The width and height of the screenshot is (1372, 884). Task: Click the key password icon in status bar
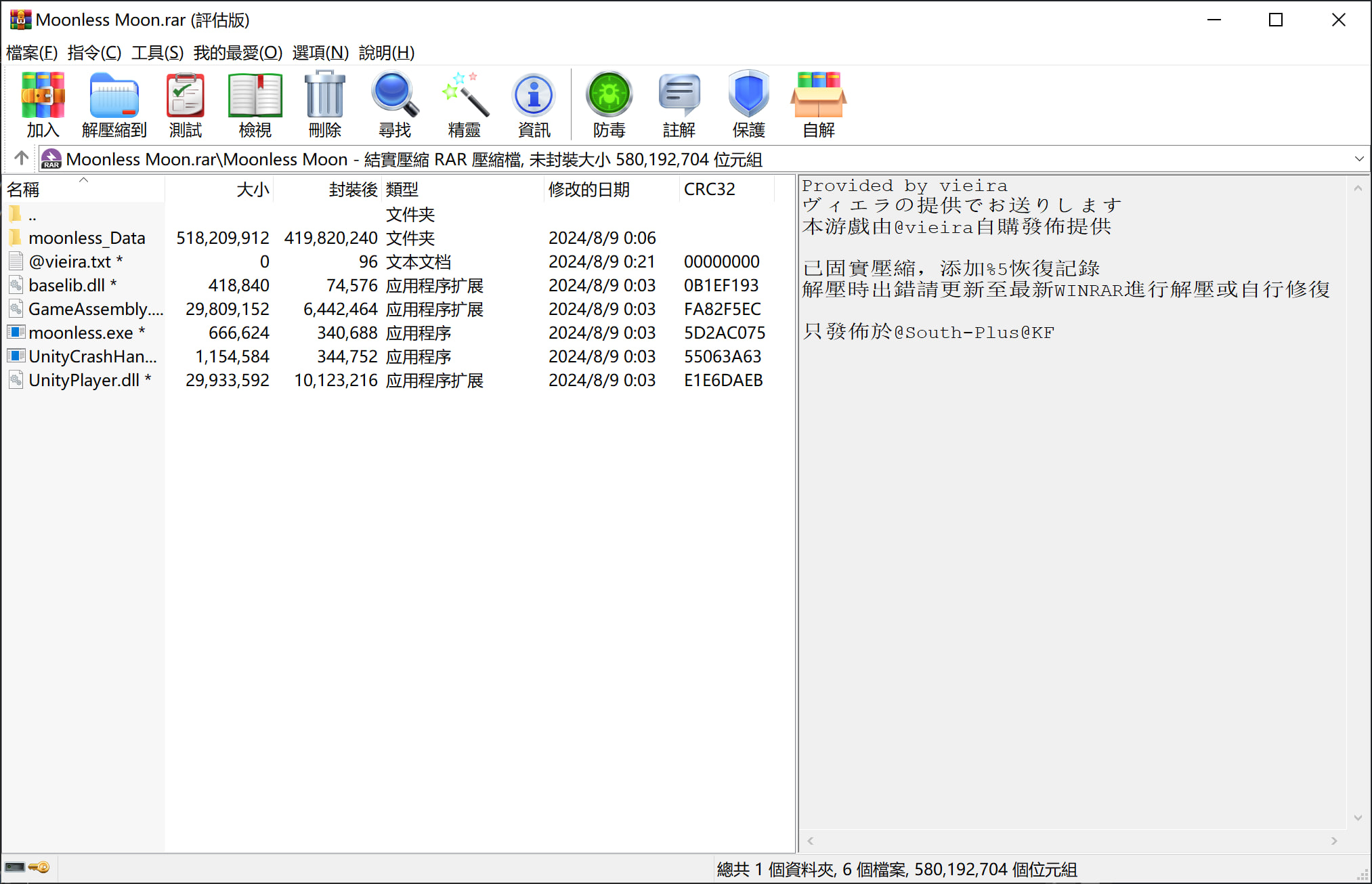coord(39,867)
